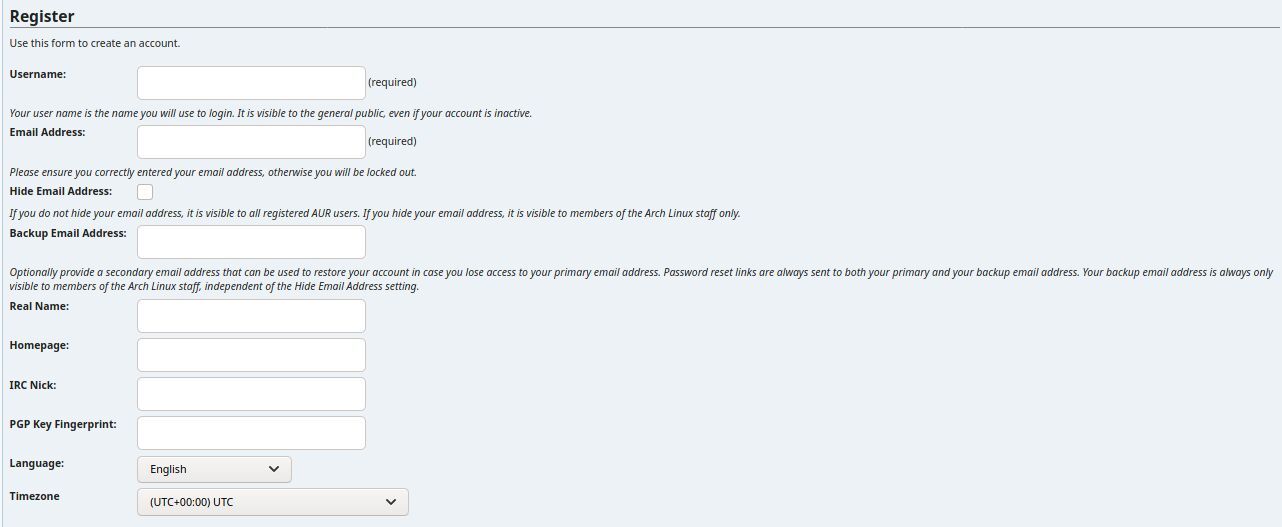Click the "Real Name:" label
This screenshot has width=1282, height=527.
39,306
